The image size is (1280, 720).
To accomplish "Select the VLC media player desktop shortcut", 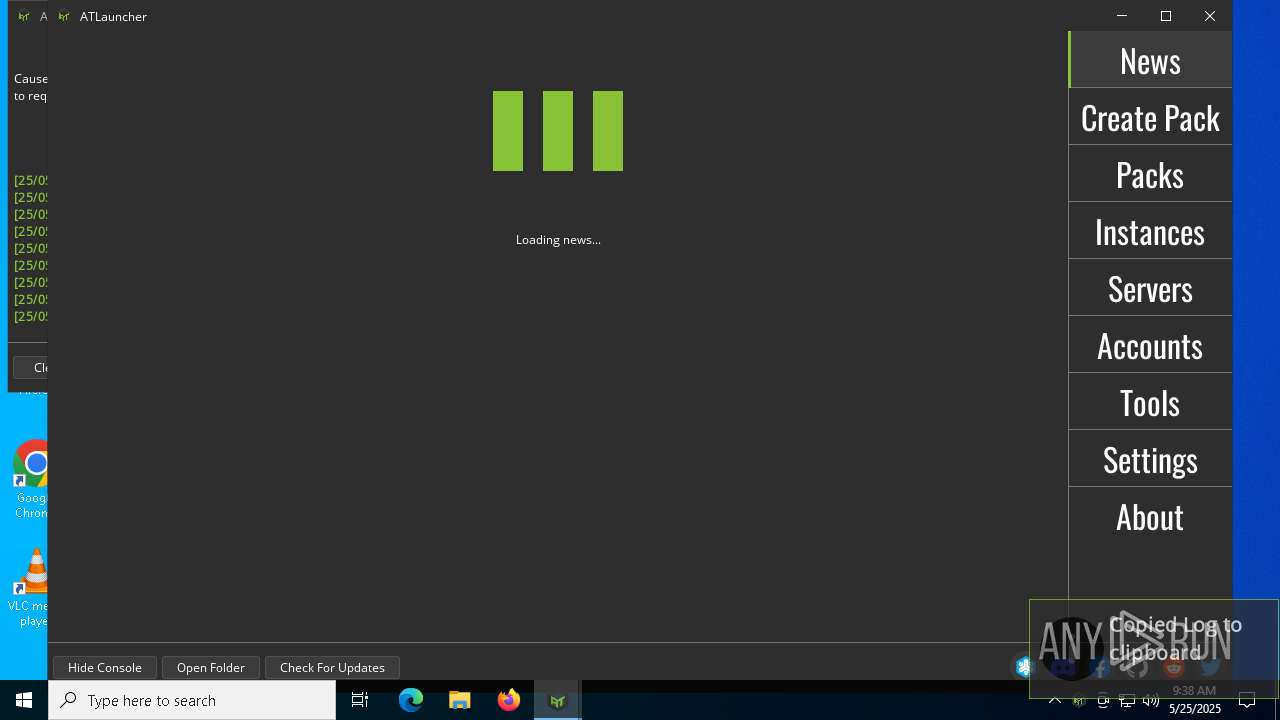I will click(x=30, y=588).
